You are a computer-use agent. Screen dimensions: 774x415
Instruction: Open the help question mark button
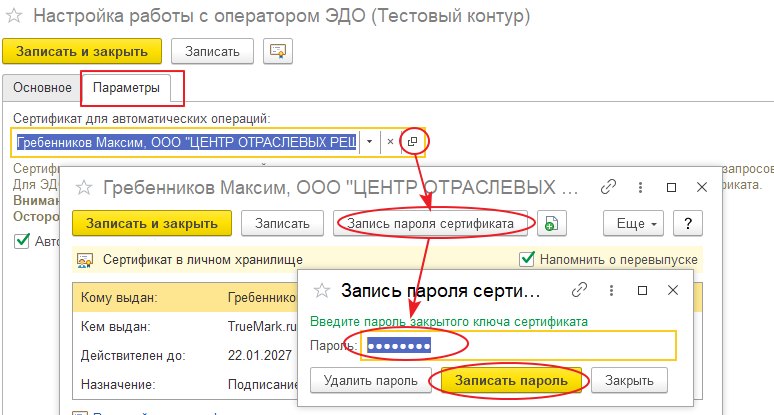(688, 224)
